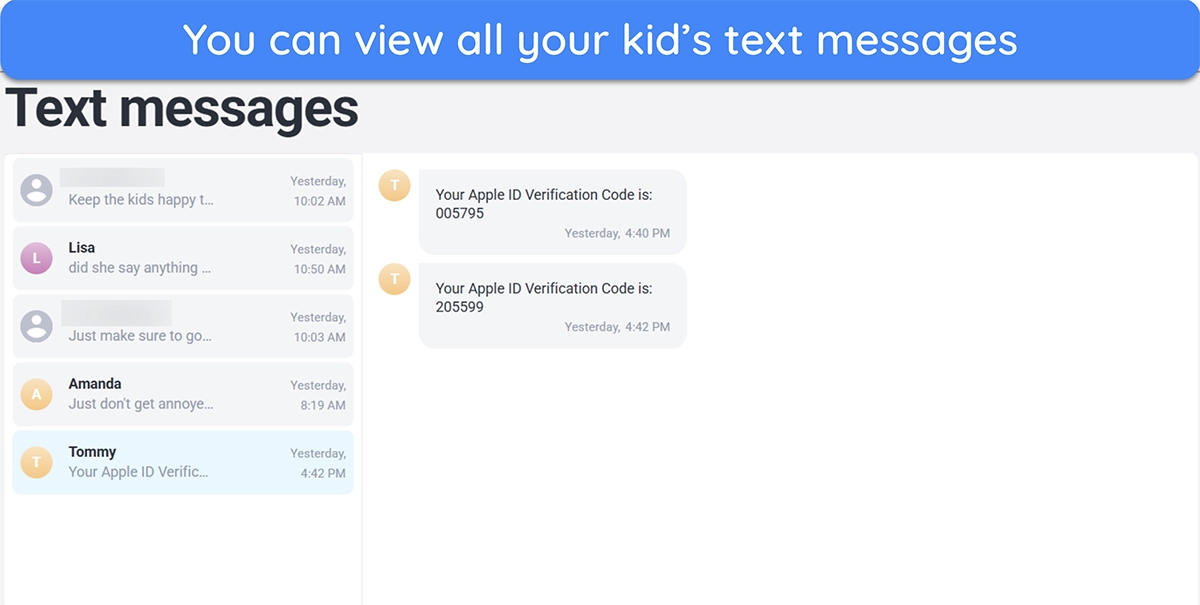Click gray avatar of 10:02 AM contact
1200x605 pixels.
[37, 190]
